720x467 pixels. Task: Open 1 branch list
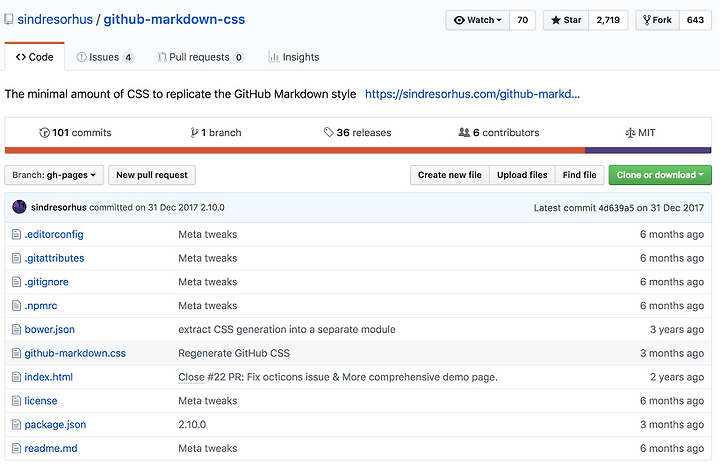[x=216, y=133]
